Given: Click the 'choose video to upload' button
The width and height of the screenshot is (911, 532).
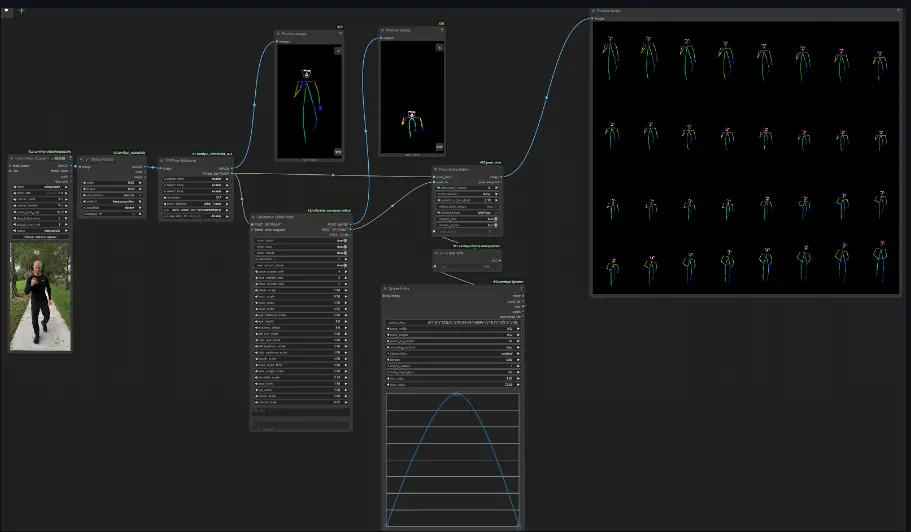Looking at the screenshot, I should pos(40,236).
